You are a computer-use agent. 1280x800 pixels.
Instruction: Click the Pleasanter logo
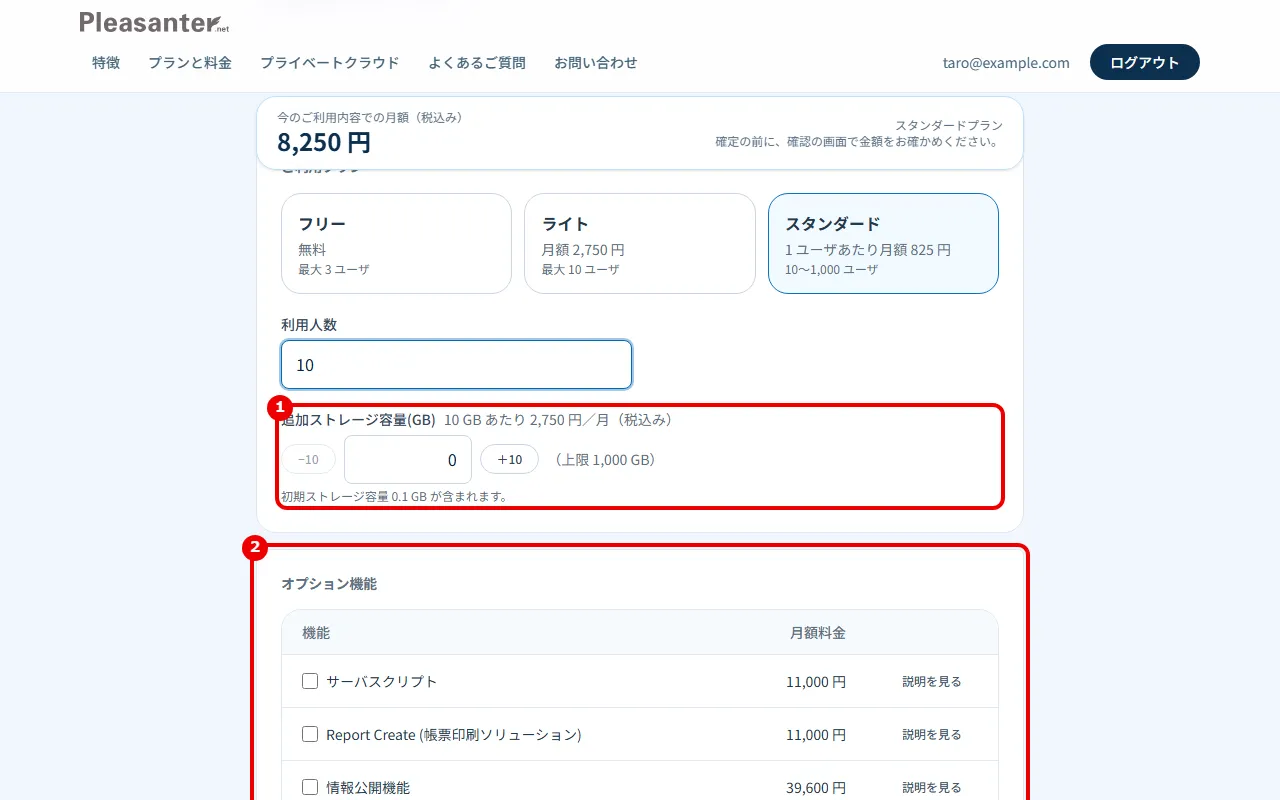click(154, 22)
